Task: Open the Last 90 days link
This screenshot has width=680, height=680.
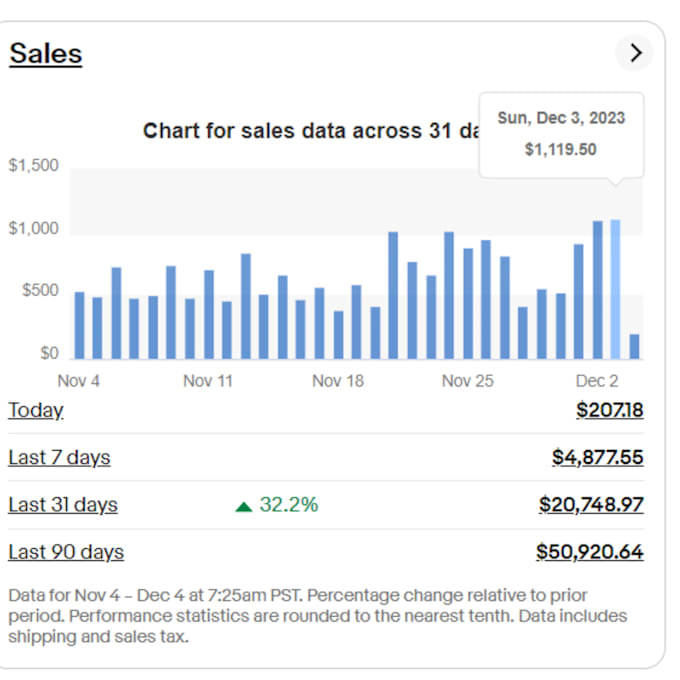Action: click(66, 552)
